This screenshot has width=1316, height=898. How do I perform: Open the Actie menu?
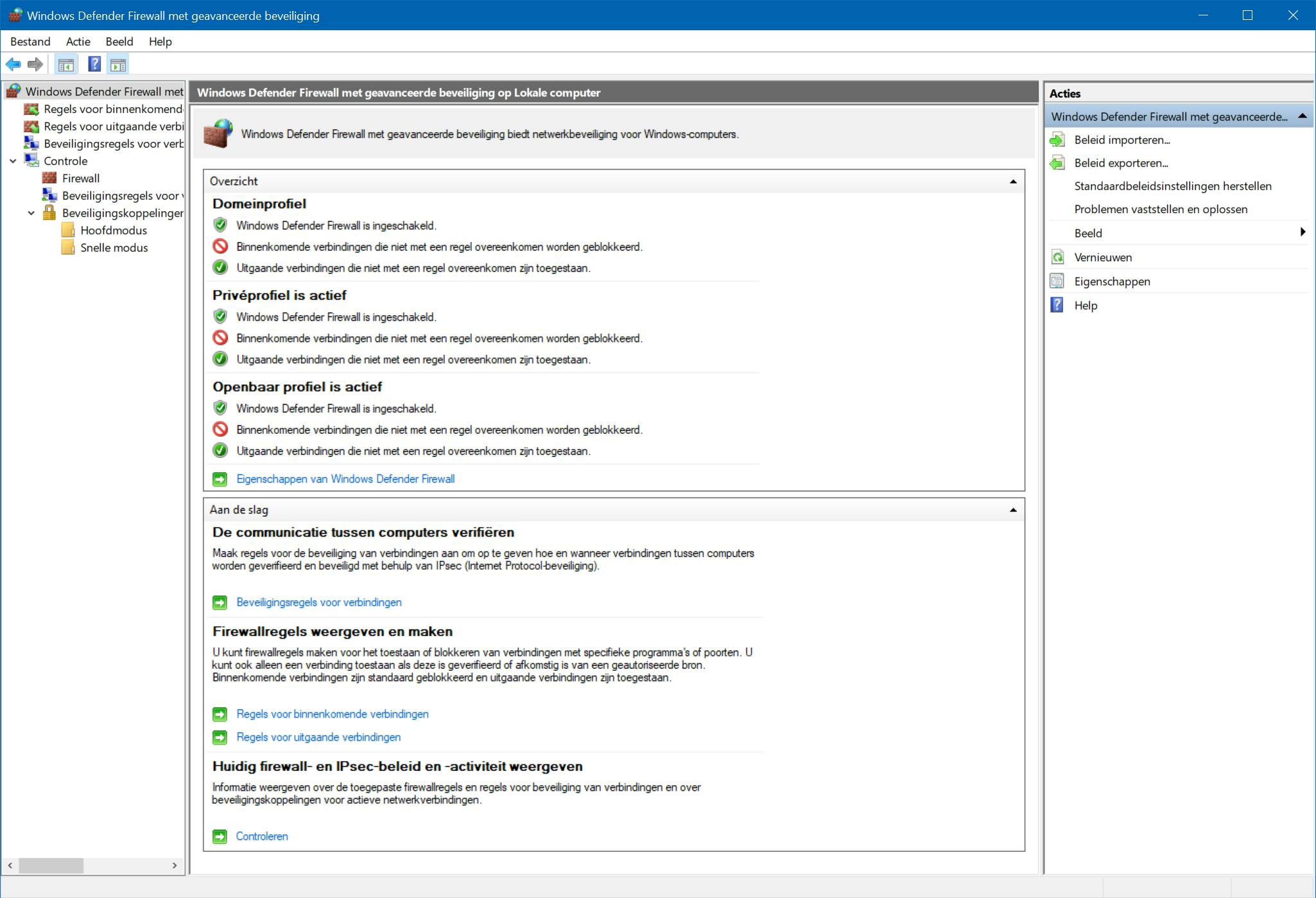[78, 42]
